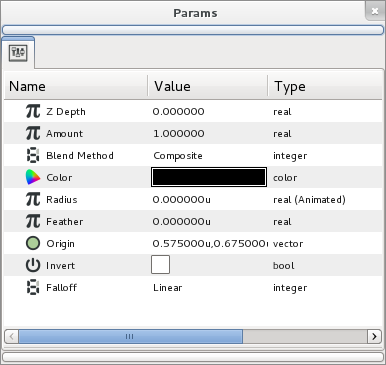Select the Z Depth parameter name
Image resolution: width=386 pixels, height=365 pixels.
pyautogui.click(x=66, y=112)
